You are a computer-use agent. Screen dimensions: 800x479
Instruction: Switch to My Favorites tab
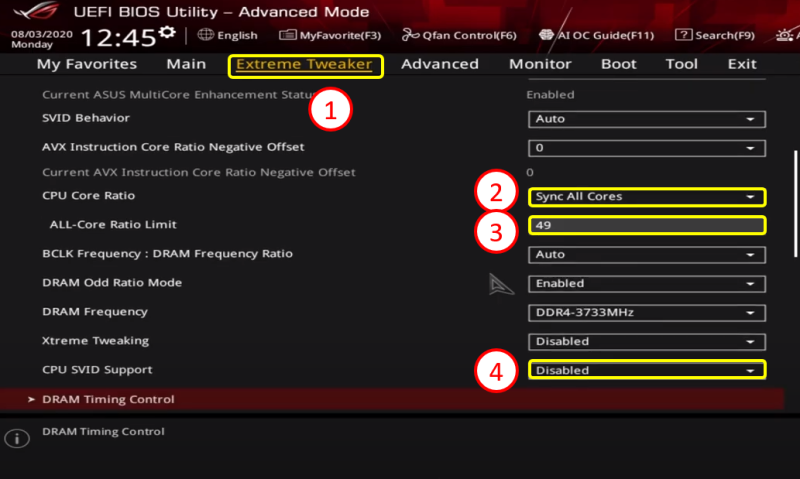pyautogui.click(x=87, y=64)
